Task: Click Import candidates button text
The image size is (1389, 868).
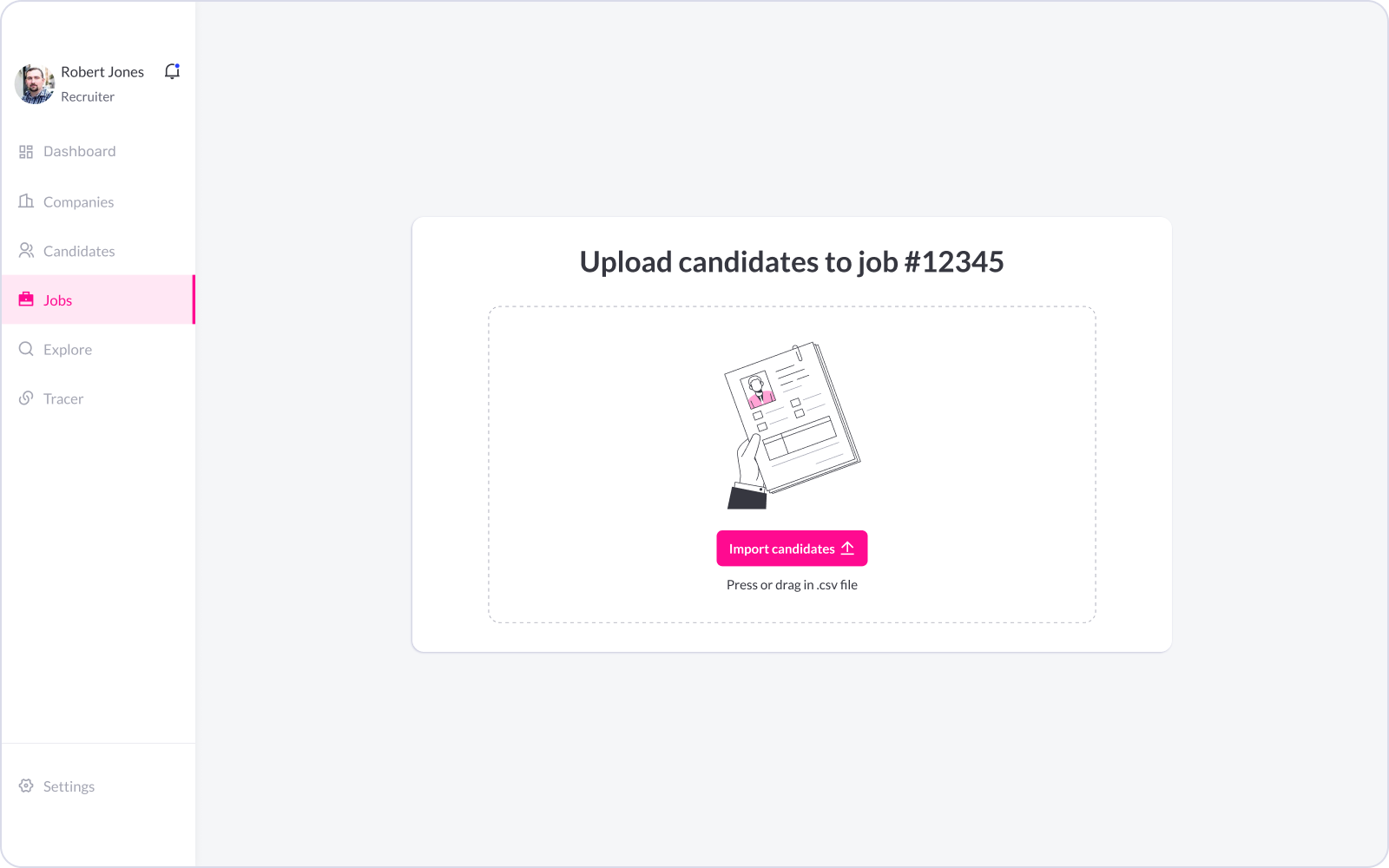Action: 781,549
